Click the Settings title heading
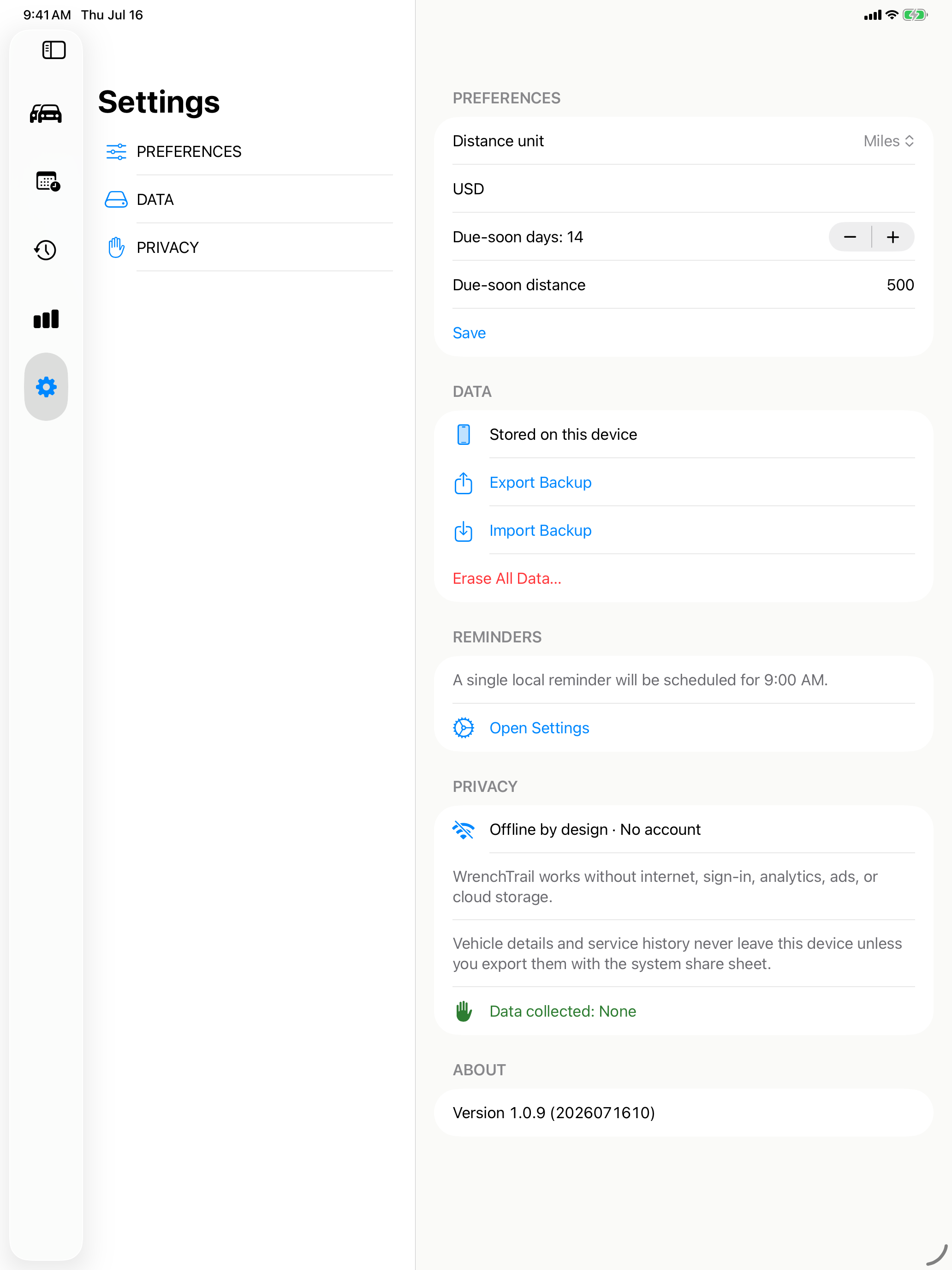 pyautogui.click(x=159, y=103)
